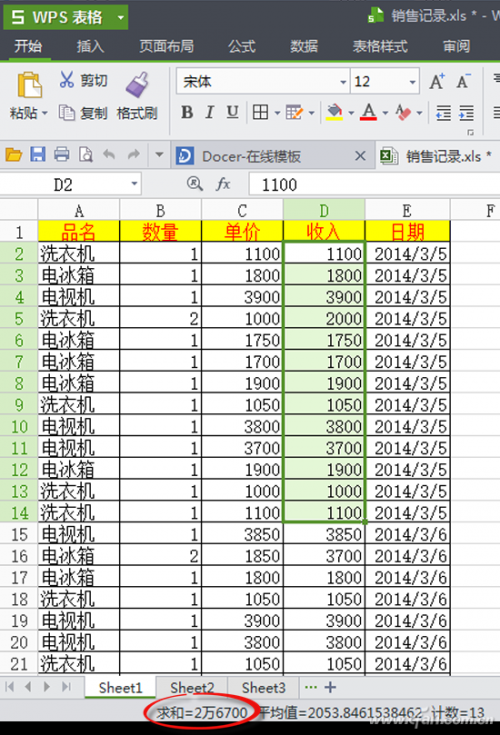
Task: Click the fx insert function icon
Action: click(x=223, y=184)
